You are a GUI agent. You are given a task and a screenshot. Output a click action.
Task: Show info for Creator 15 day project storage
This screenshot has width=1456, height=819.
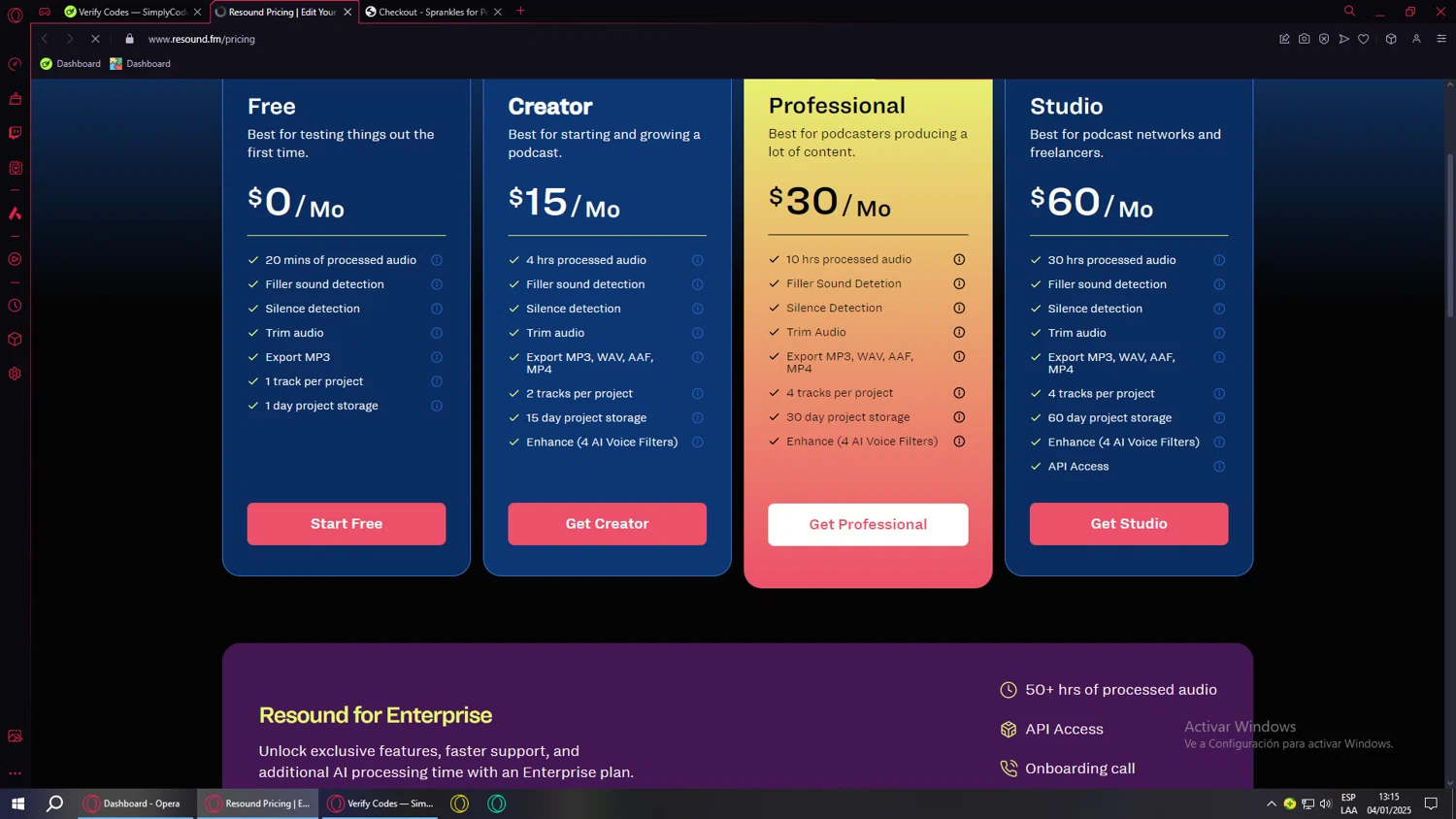[x=697, y=418]
